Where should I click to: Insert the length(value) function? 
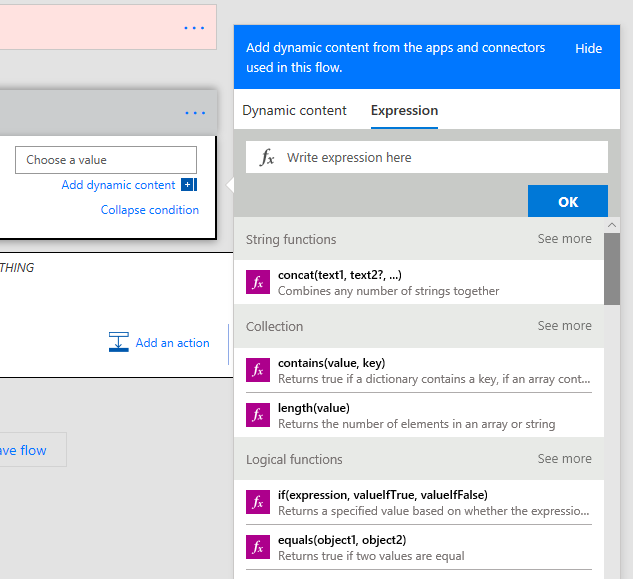point(419,415)
